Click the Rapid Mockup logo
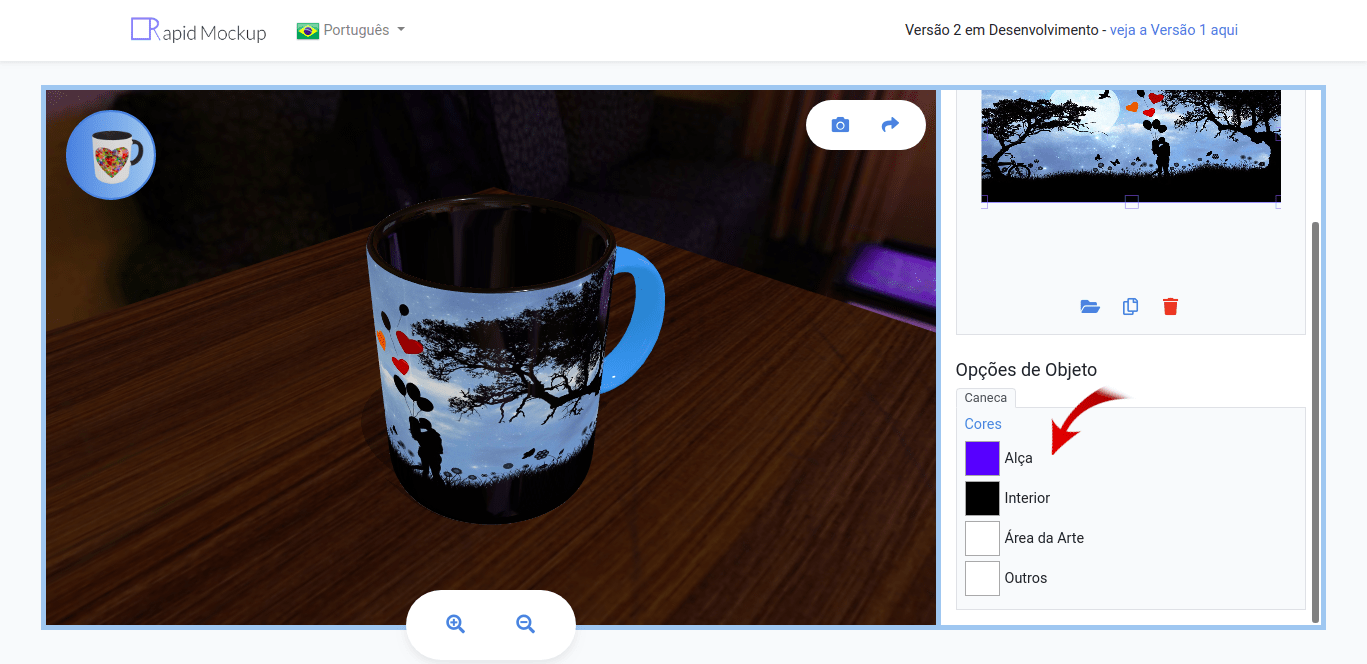The width and height of the screenshot is (1367, 664). (x=197, y=30)
